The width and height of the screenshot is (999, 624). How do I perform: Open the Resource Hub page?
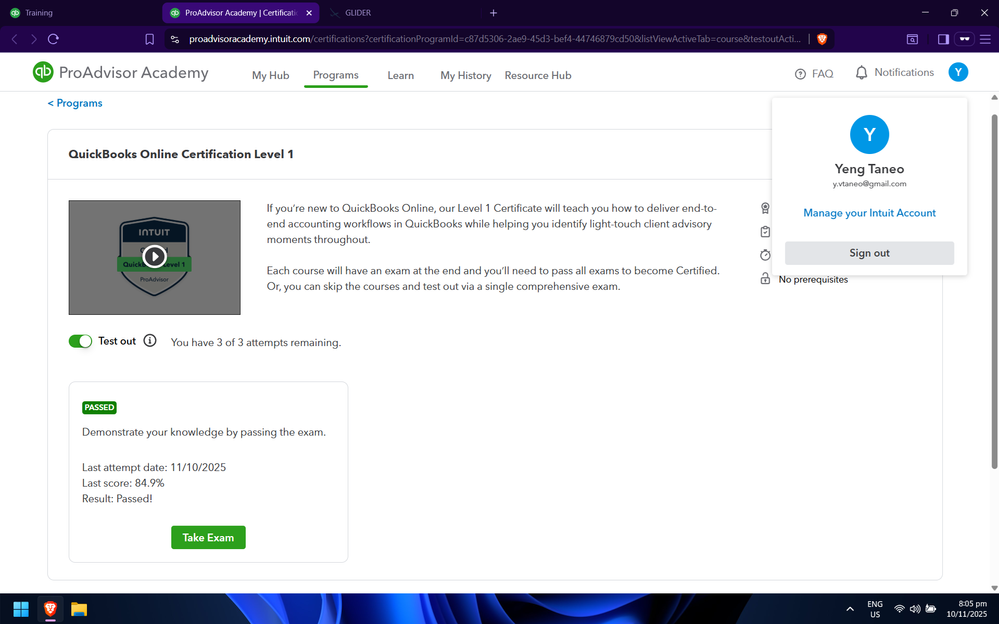click(x=538, y=75)
